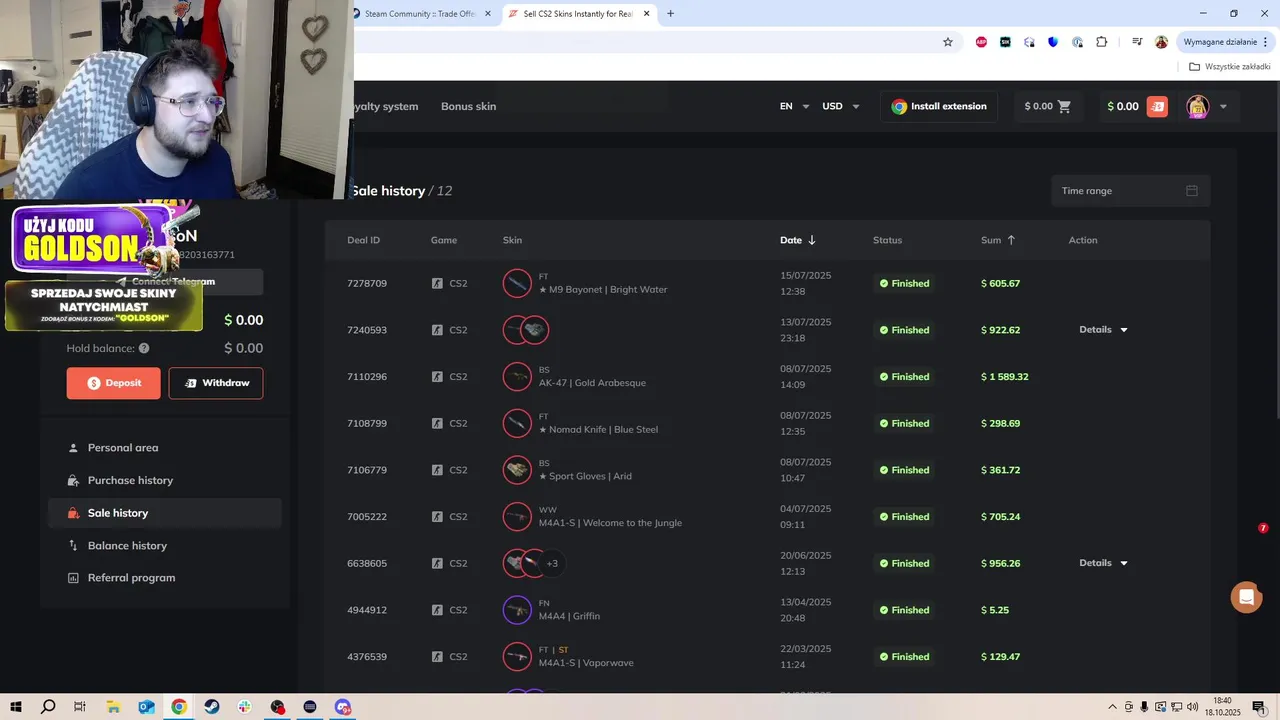This screenshot has height=720, width=1280.
Task: Sort the table by Date column
Action: click(798, 240)
